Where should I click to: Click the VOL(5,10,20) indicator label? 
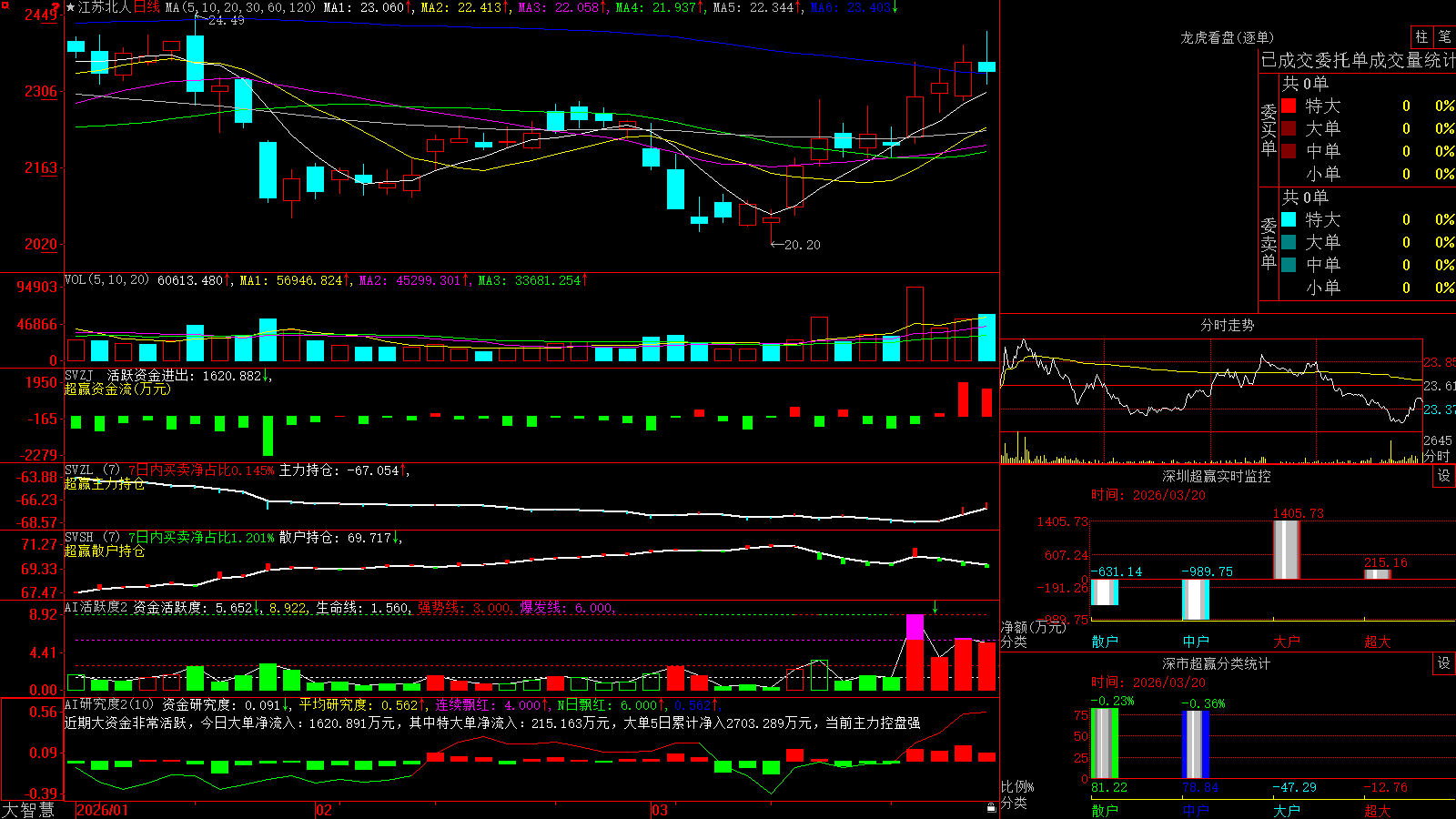pyautogui.click(x=106, y=280)
